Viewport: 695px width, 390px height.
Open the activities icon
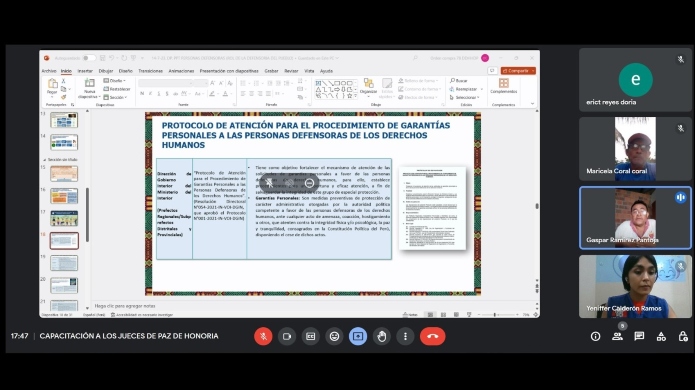click(661, 337)
